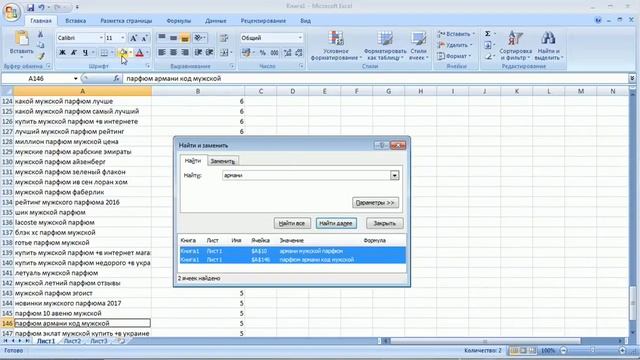Click the large Paste (Вставить) clipboard icon

click(x=21, y=38)
